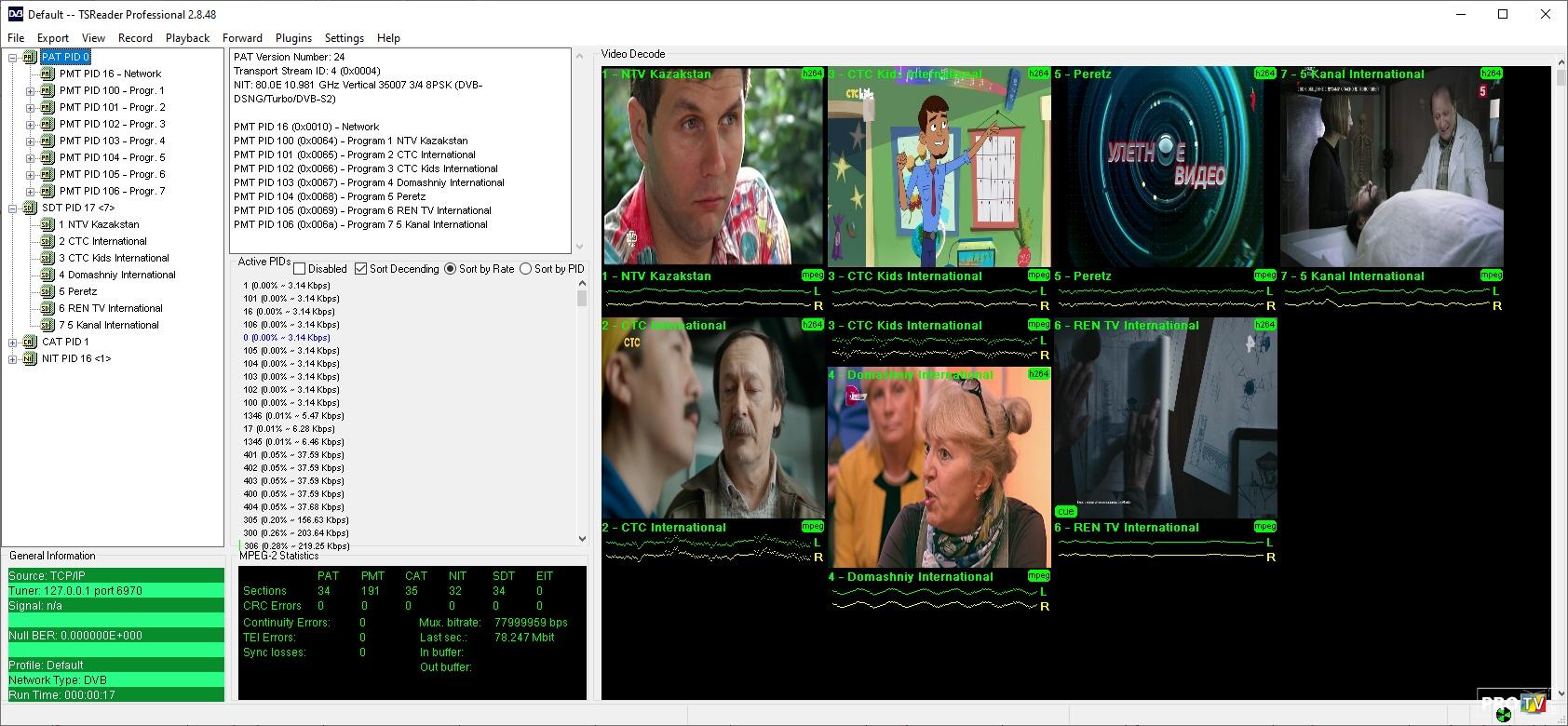This screenshot has height=726, width=1568.
Task: Click the Domashniy International video thumbnail
Action: pyautogui.click(x=939, y=470)
